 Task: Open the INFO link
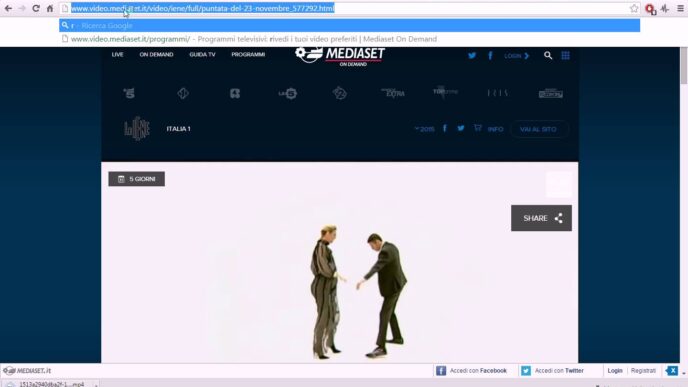[x=495, y=129]
